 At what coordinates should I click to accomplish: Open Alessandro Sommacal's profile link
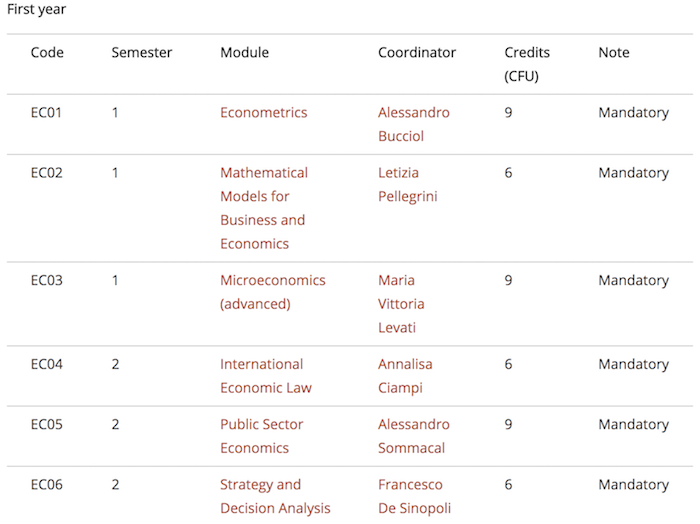point(413,436)
